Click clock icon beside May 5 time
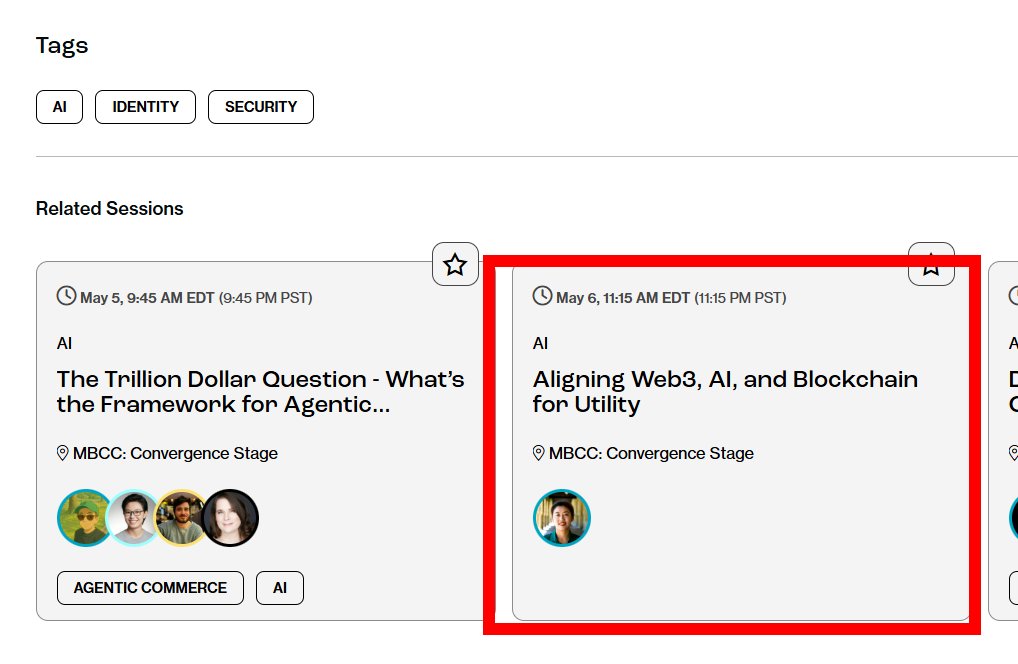Viewport: 1018px width, 664px height. point(66,296)
